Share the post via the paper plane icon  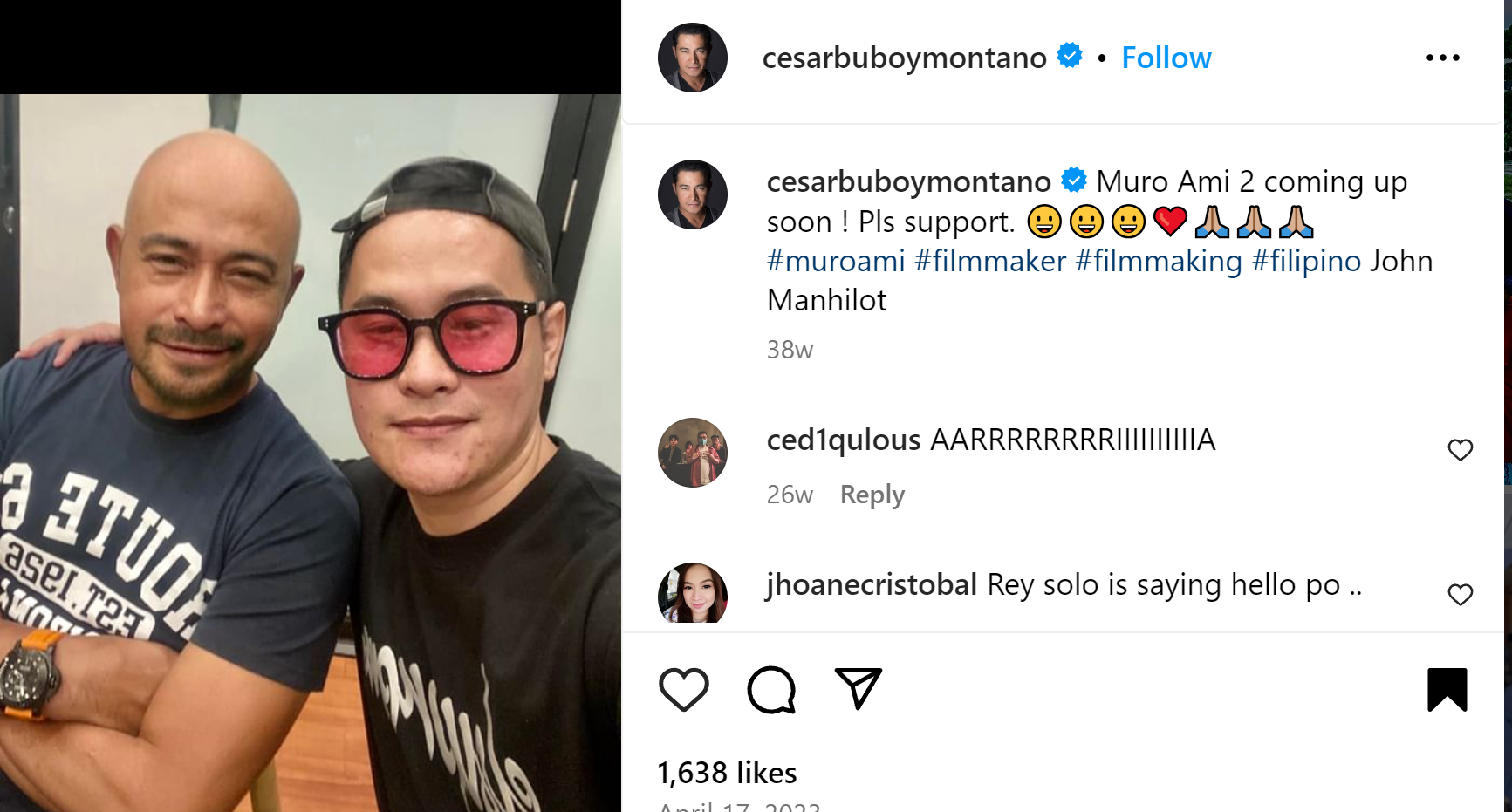(858, 688)
